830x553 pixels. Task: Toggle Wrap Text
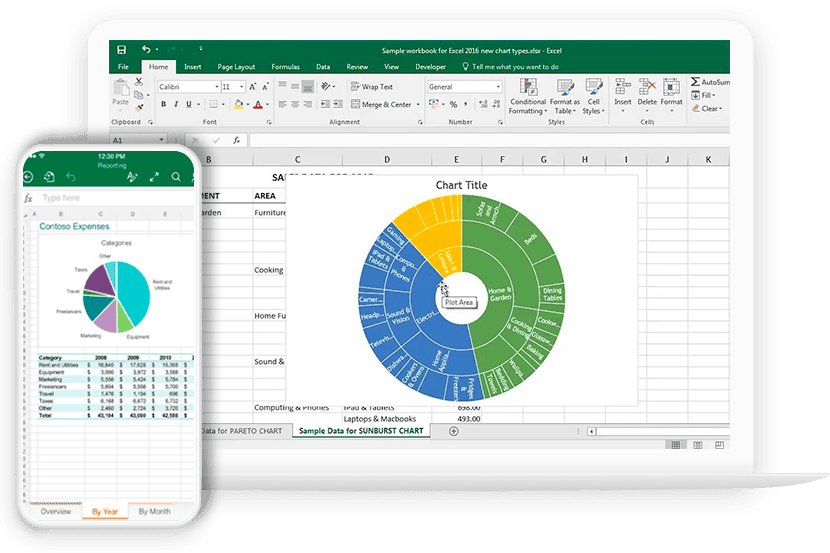[x=372, y=87]
